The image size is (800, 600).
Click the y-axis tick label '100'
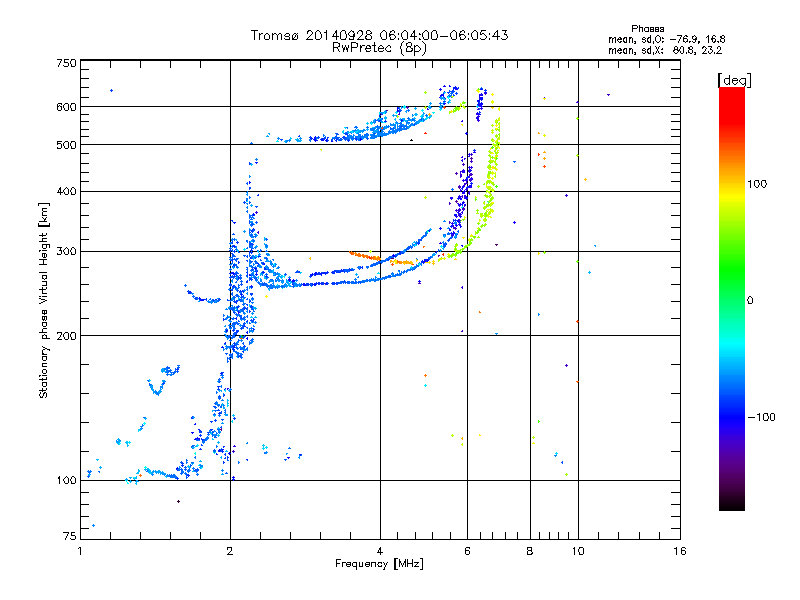(66, 480)
